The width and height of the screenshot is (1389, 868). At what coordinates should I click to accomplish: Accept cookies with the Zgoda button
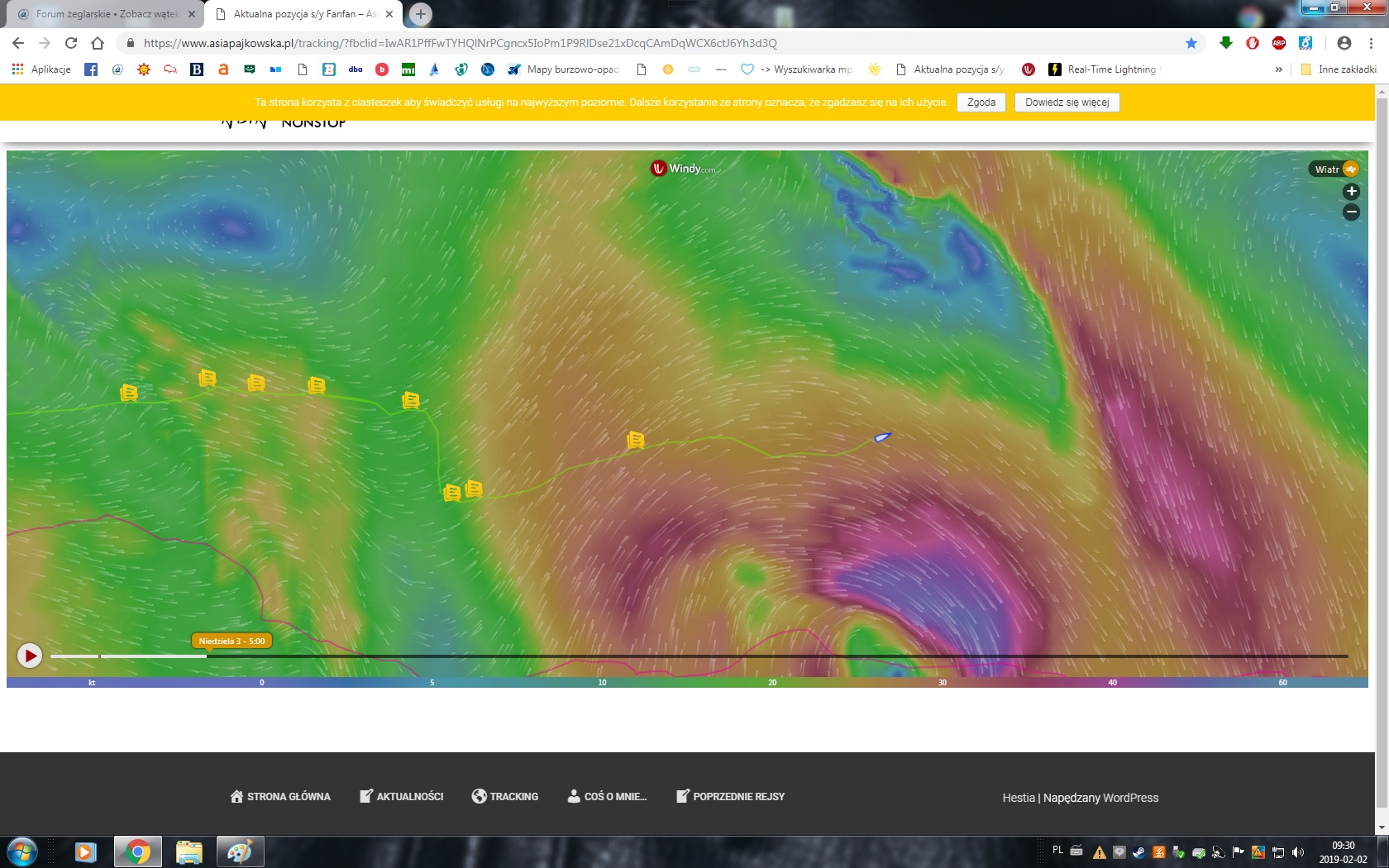(x=981, y=103)
